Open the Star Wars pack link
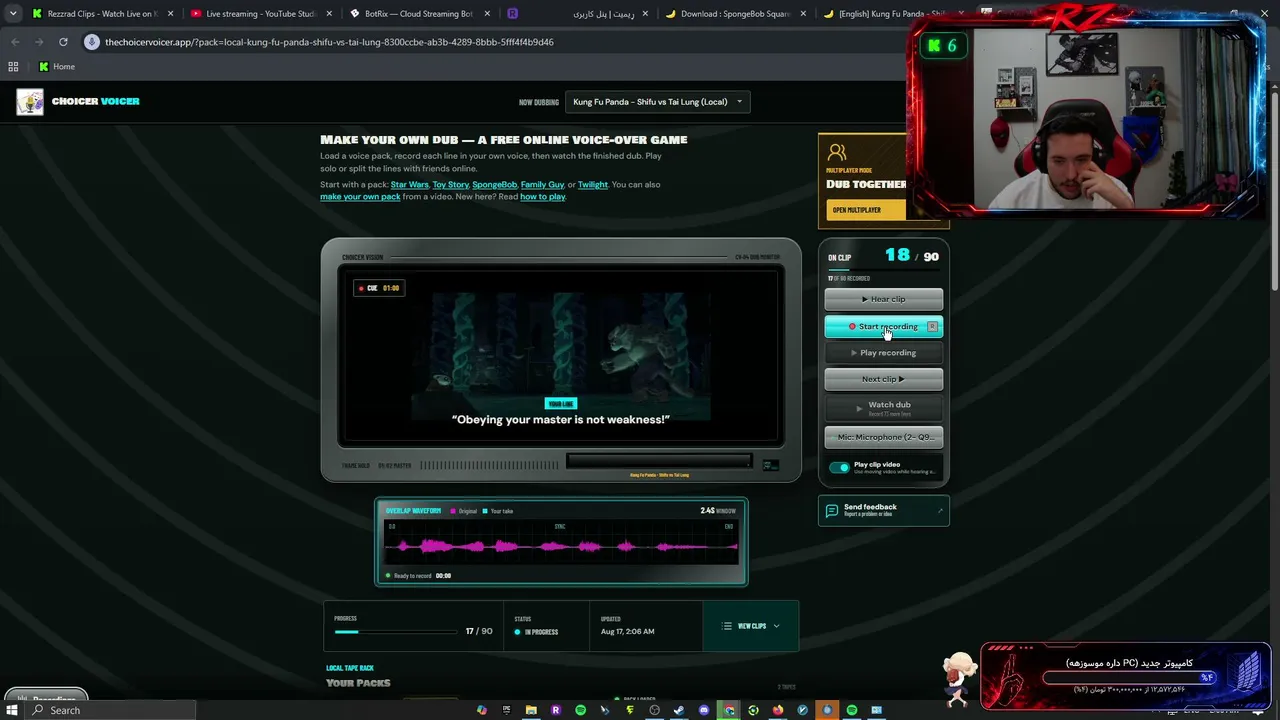The width and height of the screenshot is (1280, 720). point(410,185)
